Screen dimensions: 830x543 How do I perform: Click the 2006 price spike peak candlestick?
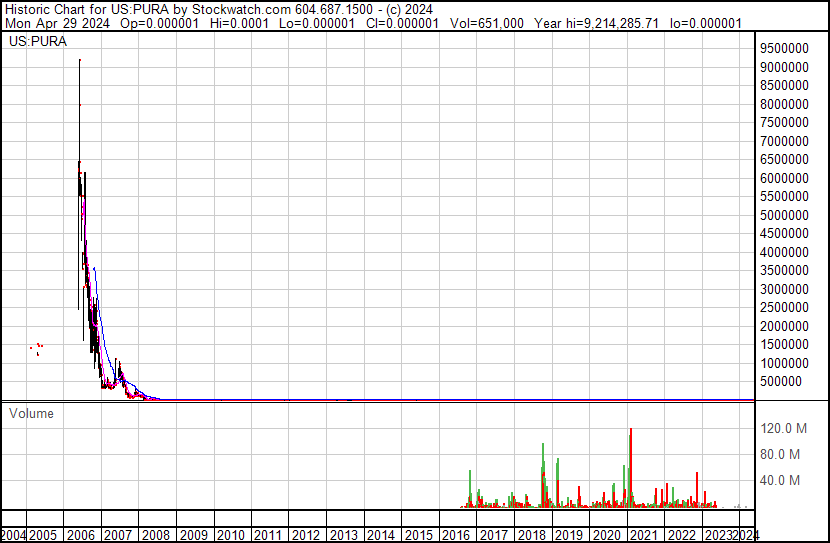tap(79, 111)
